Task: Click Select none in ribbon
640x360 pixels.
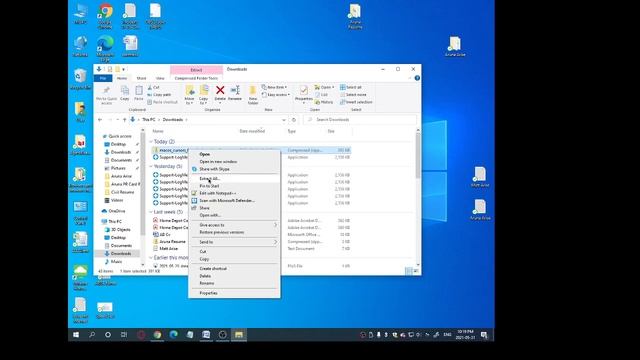Action: (x=353, y=95)
